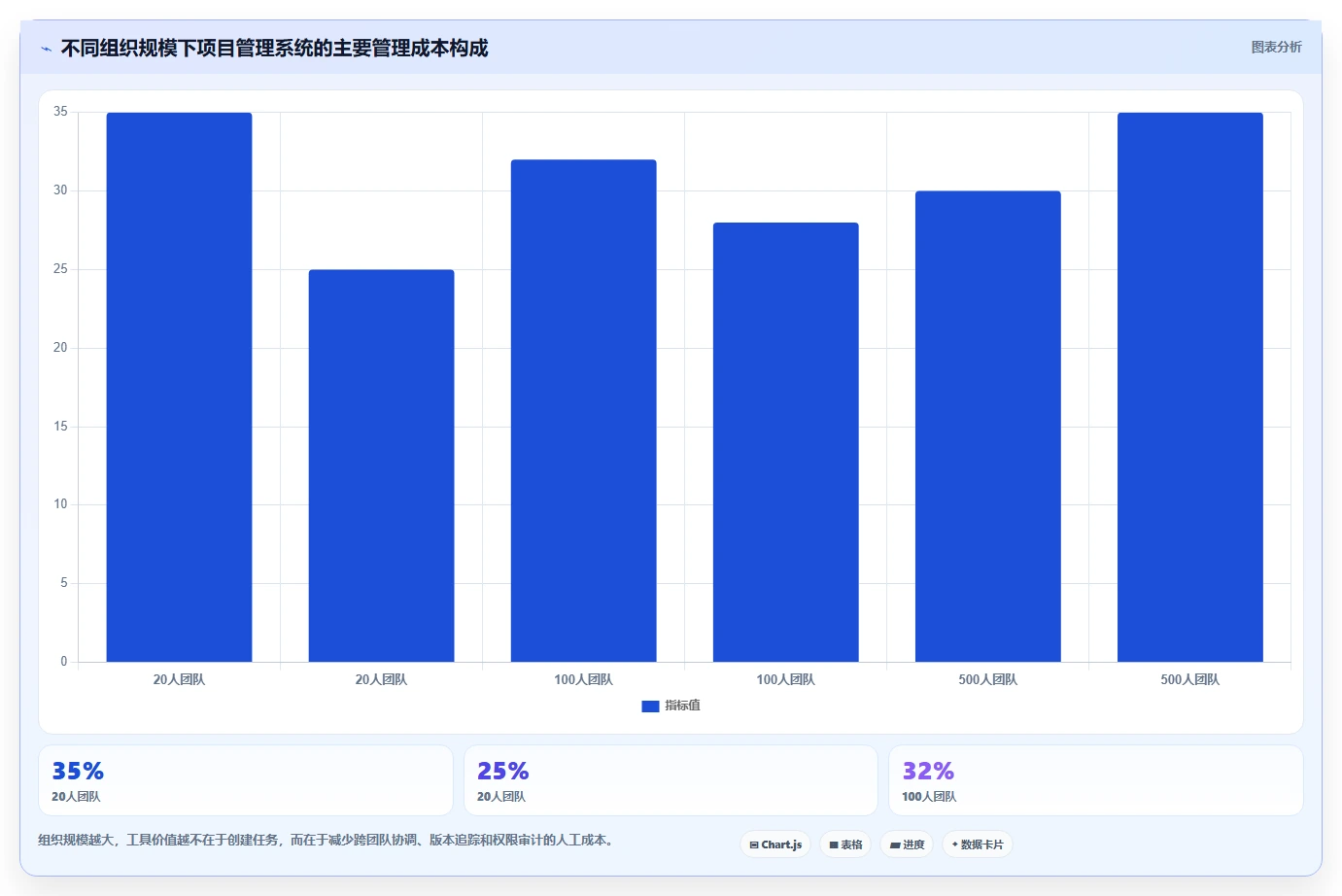The image size is (1342, 896).
Task: Click the 20人团队 caption under 35%
Action: tap(76, 797)
